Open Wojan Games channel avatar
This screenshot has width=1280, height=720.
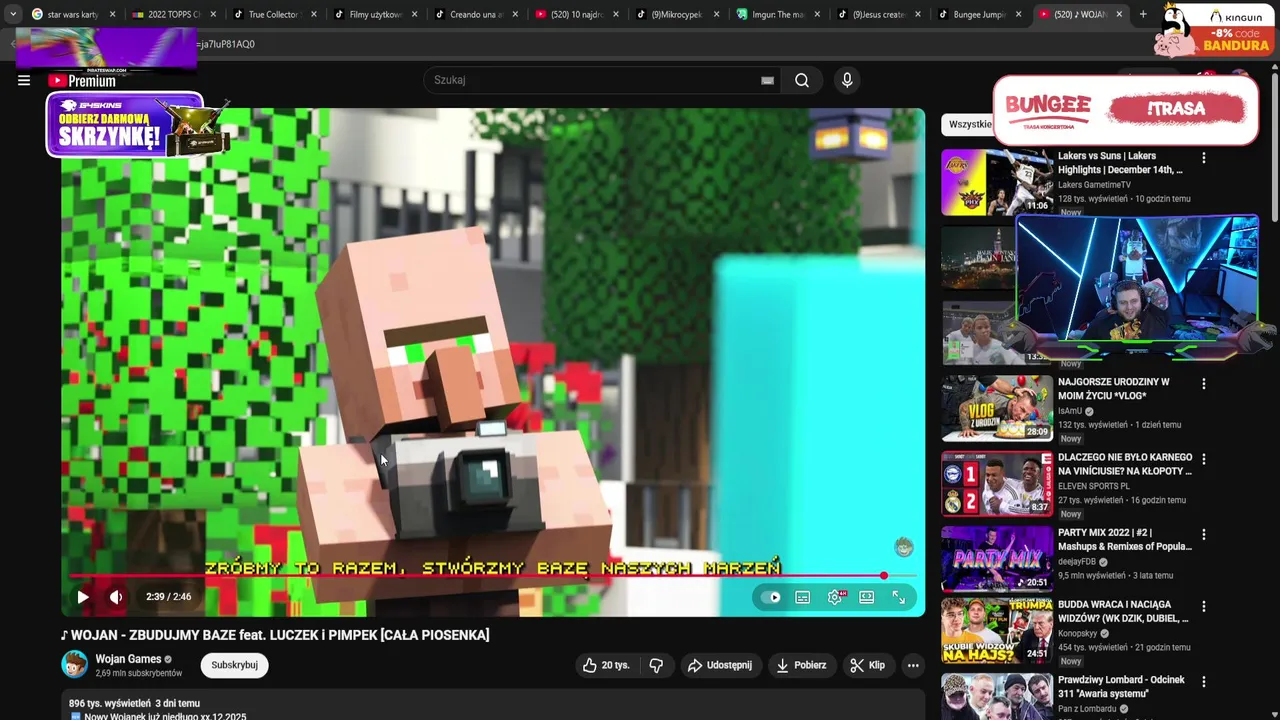pyautogui.click(x=74, y=664)
